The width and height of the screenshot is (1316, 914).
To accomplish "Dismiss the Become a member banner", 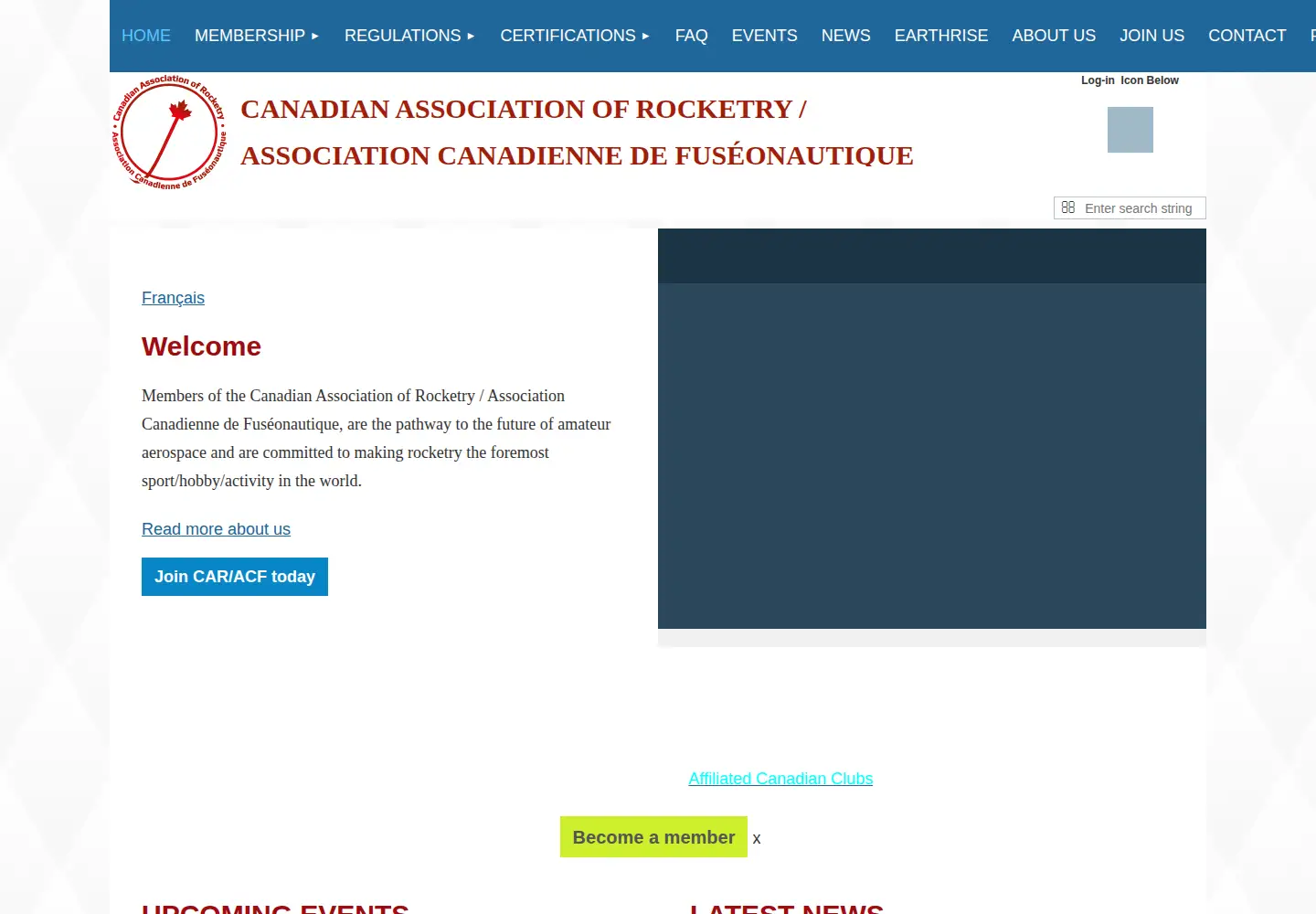I will tap(757, 839).
